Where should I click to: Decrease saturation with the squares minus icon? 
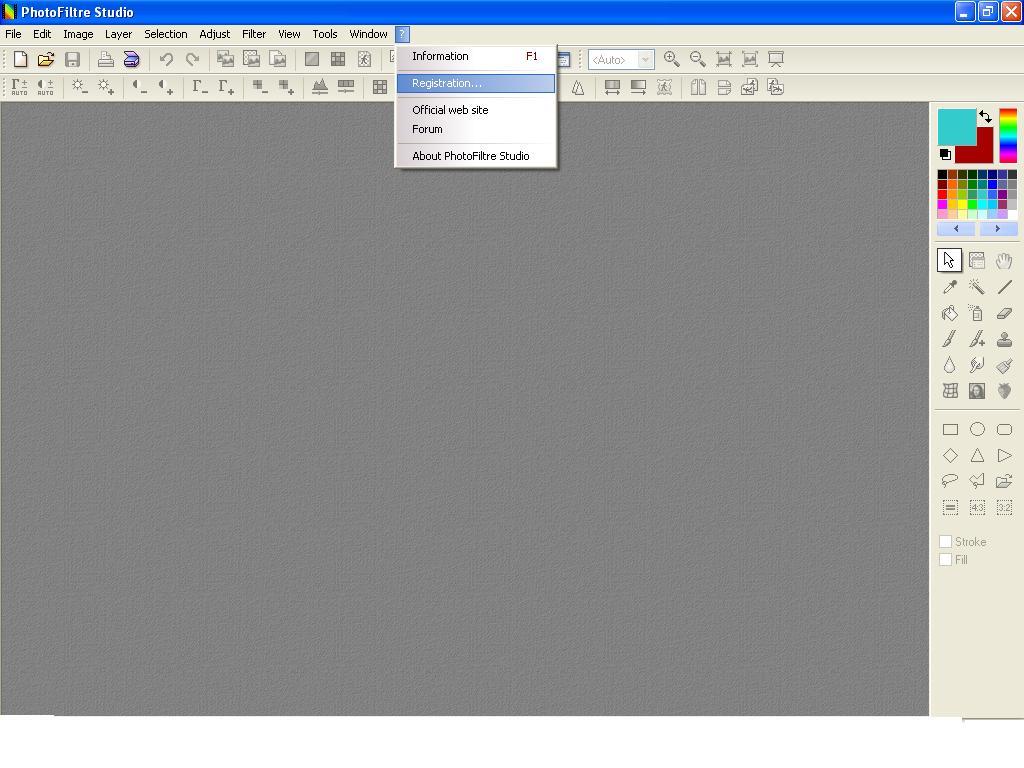point(260,87)
